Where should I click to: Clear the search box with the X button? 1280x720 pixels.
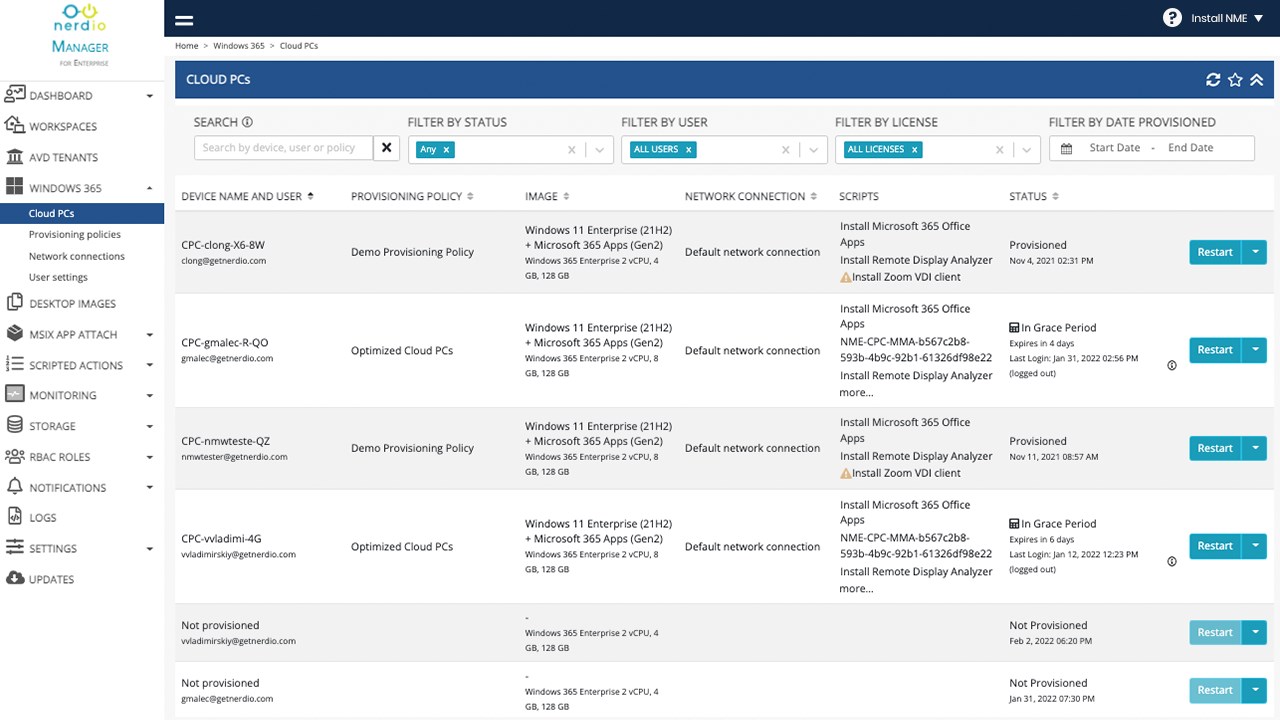point(387,148)
